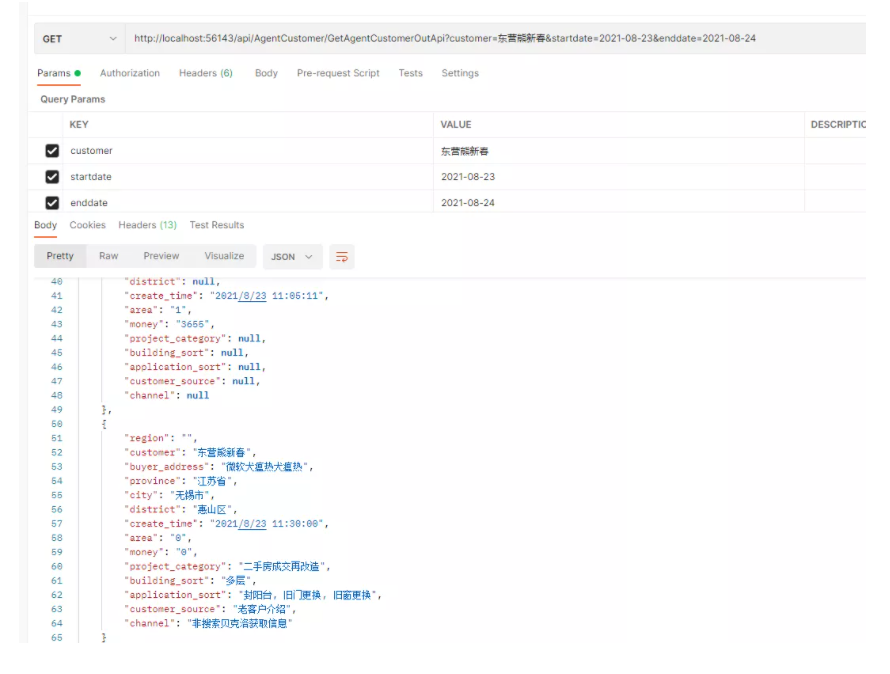Uncheck the startdate query param checkbox

[52, 177]
